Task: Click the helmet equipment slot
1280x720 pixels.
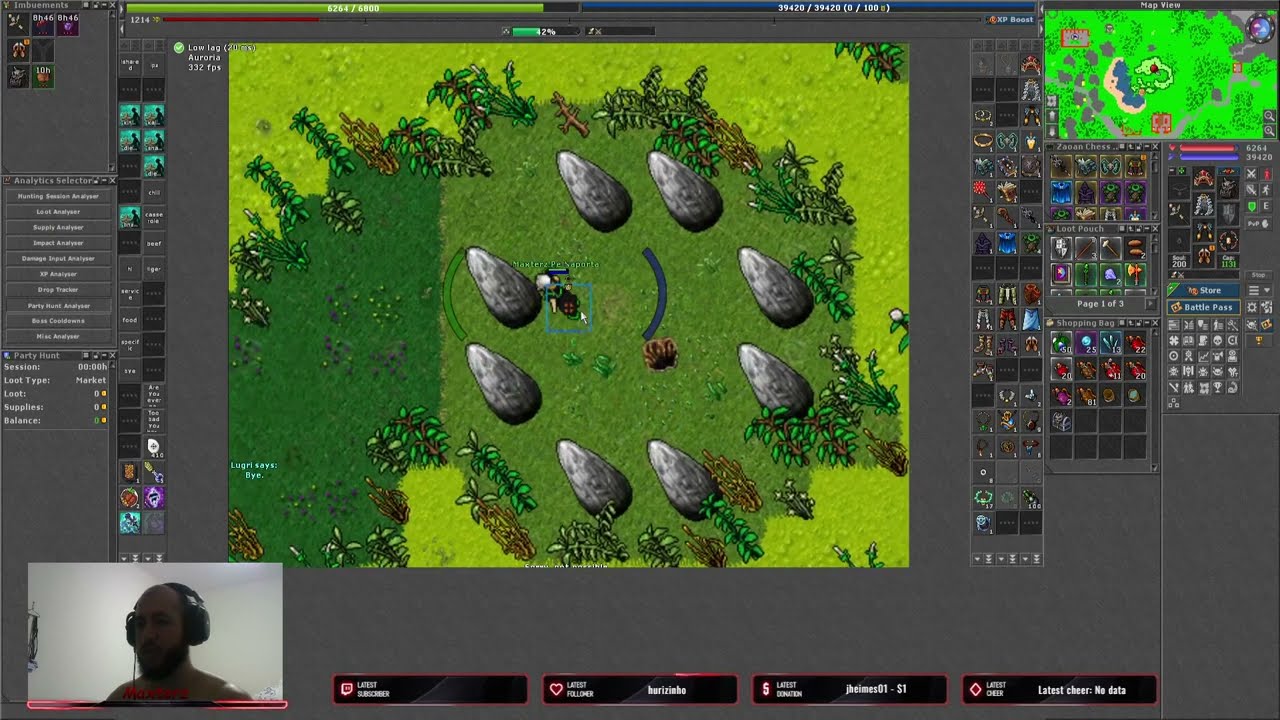Action: click(1204, 179)
